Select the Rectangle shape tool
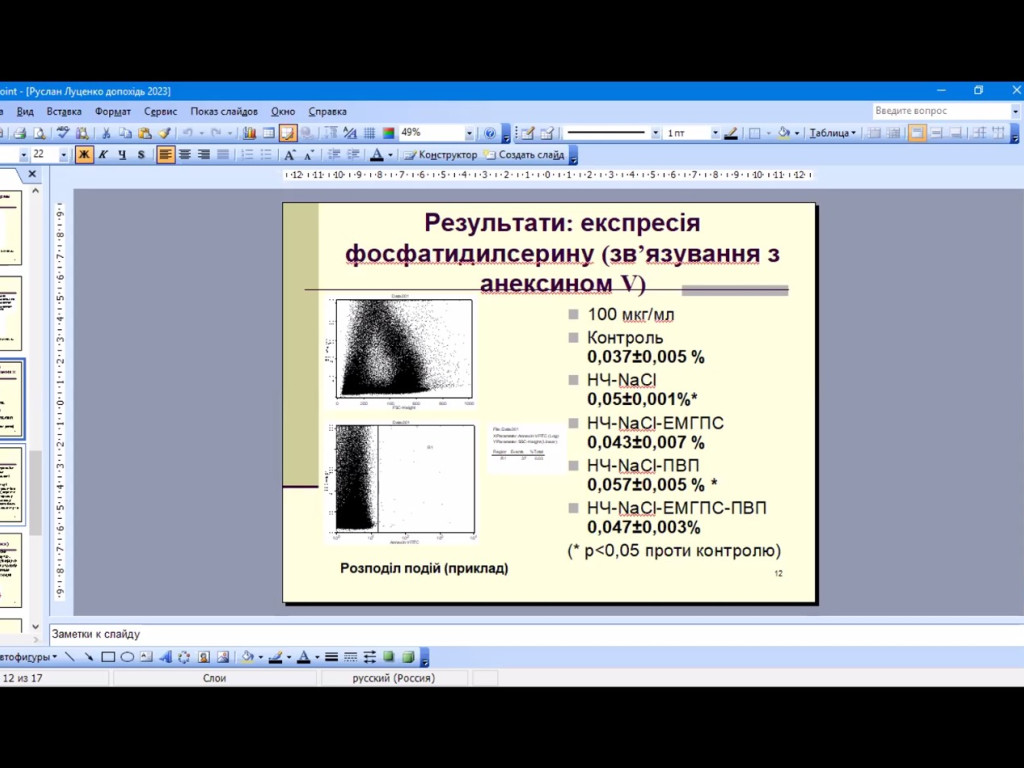The height and width of the screenshot is (768, 1024). (x=108, y=657)
